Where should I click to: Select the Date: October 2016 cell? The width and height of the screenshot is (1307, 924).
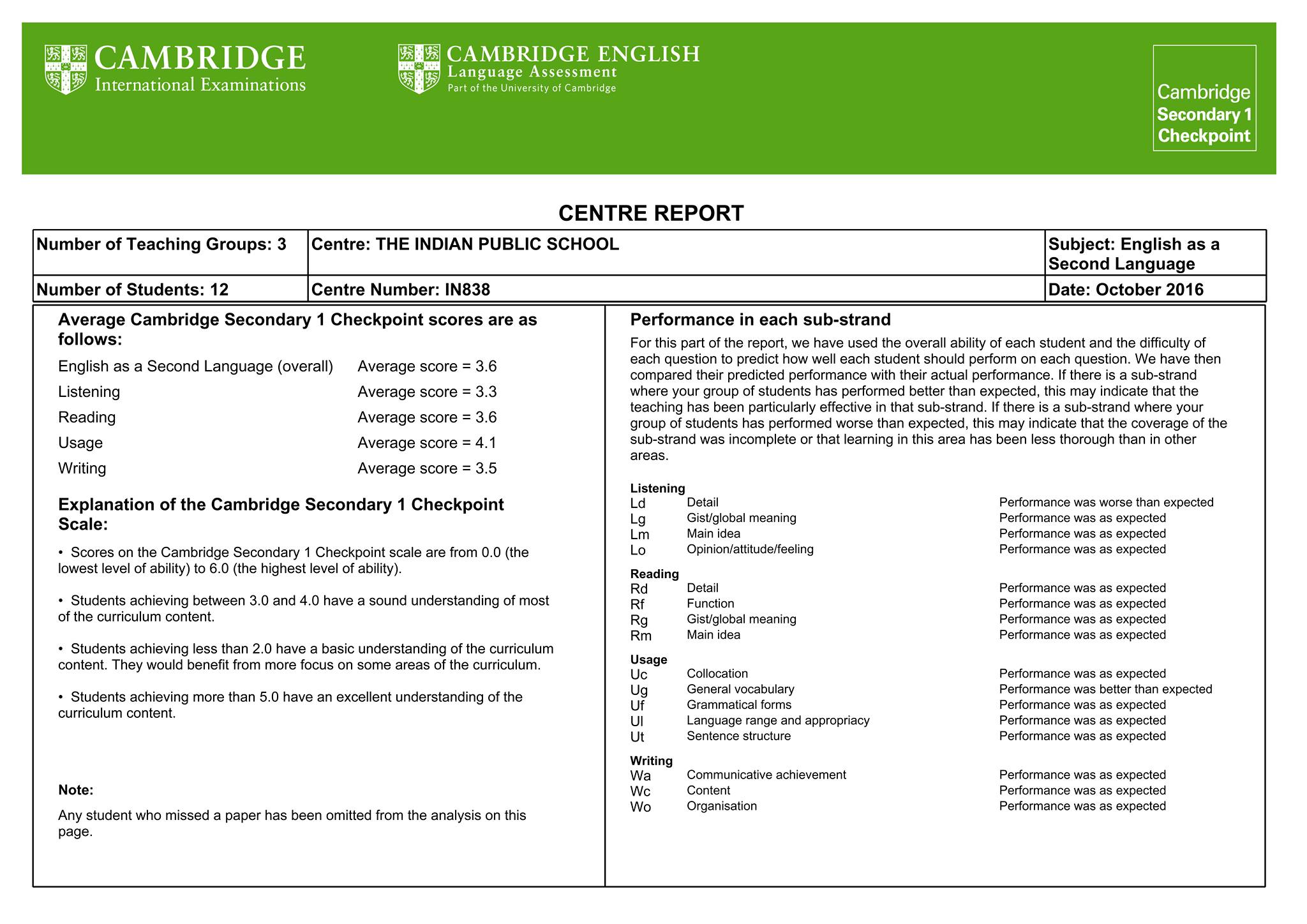1156,289
